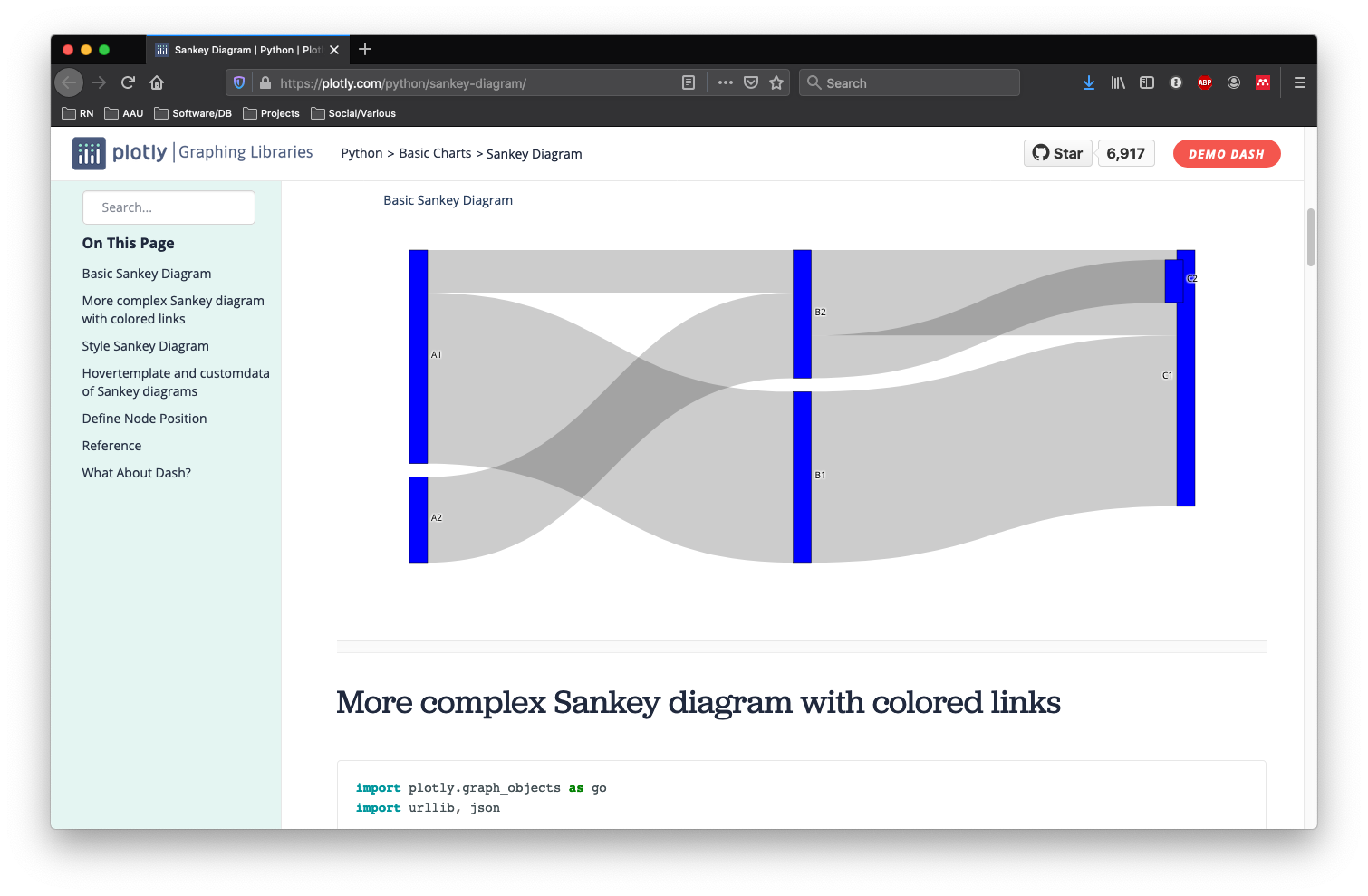The height and width of the screenshot is (896, 1368).
Task: Jump to Reference section
Action: (x=111, y=446)
